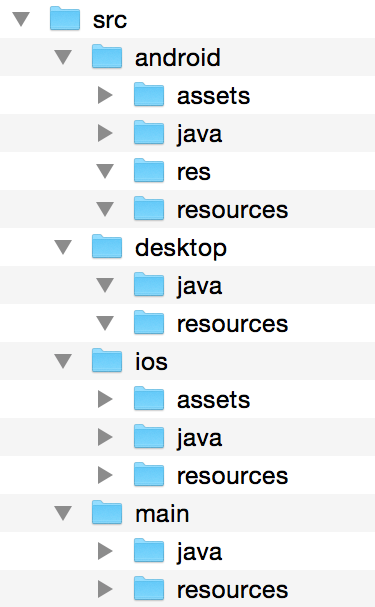The height and width of the screenshot is (607, 375).
Task: Click the src folder icon
Action: pos(65,18)
